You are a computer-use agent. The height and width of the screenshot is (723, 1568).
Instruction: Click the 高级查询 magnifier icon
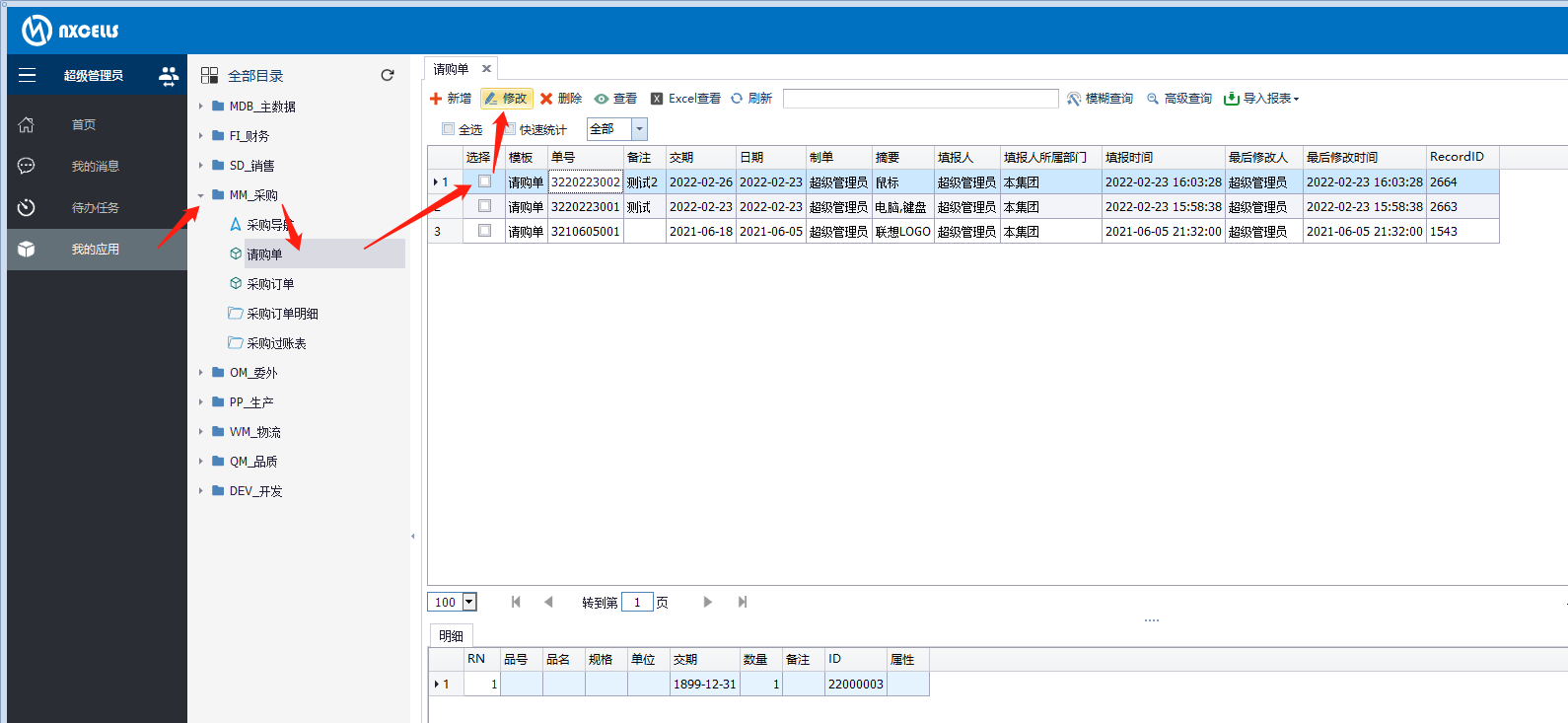[1152, 99]
